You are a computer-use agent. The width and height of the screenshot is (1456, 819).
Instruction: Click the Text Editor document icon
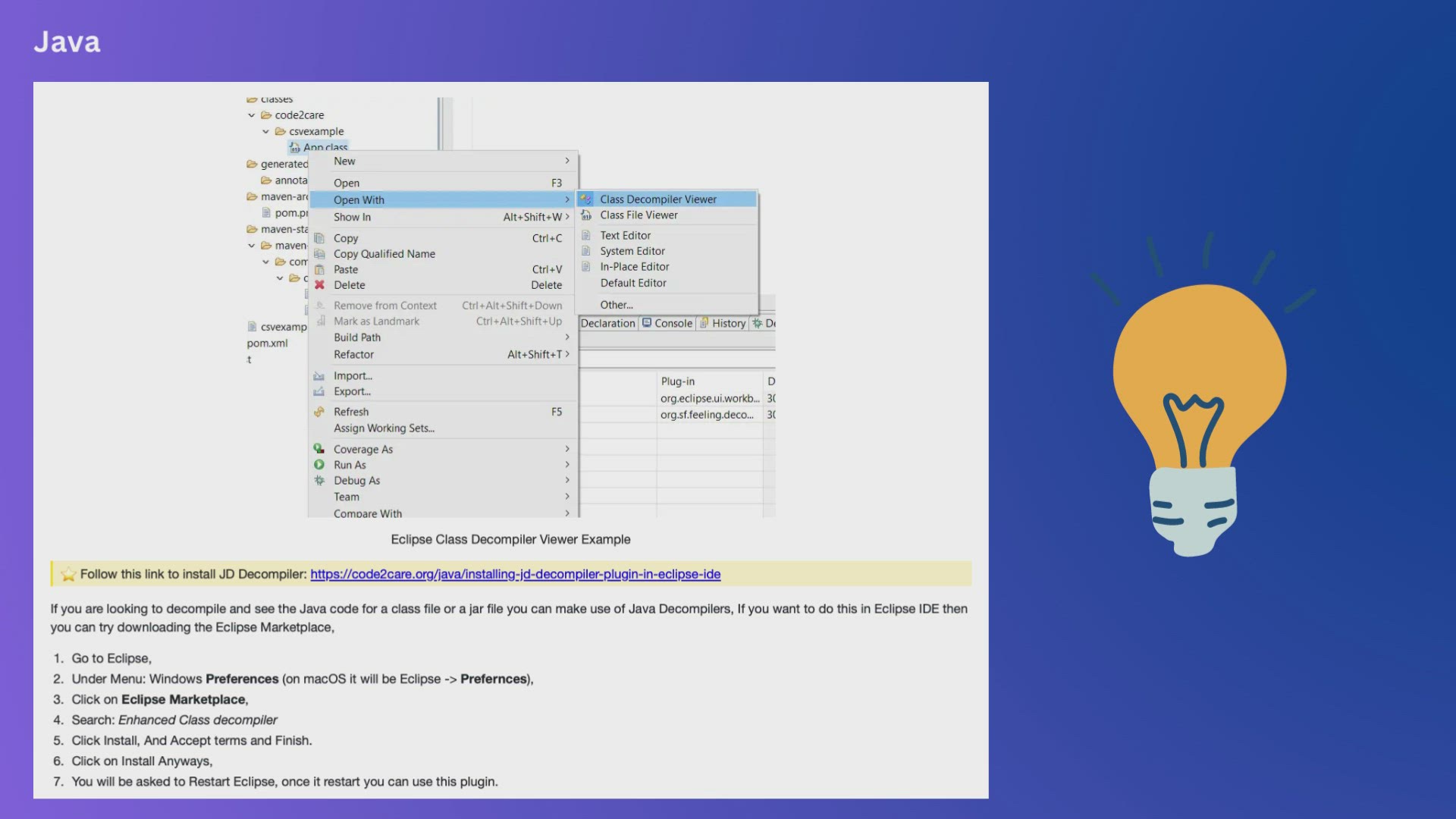(586, 236)
